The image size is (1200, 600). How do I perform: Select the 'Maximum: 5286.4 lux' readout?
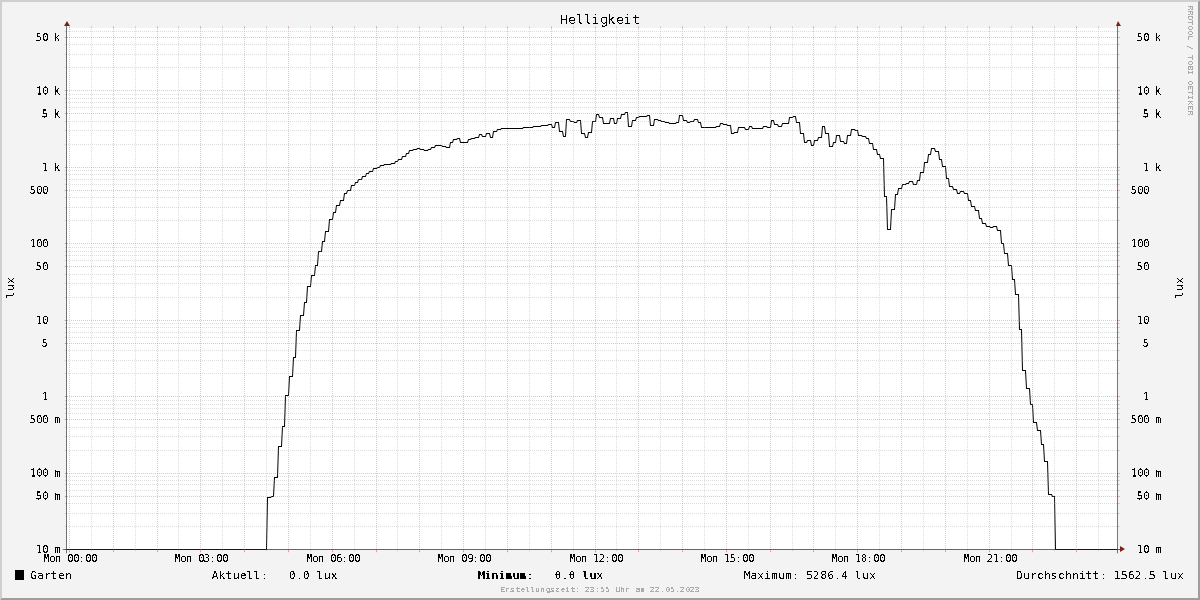pos(809,576)
